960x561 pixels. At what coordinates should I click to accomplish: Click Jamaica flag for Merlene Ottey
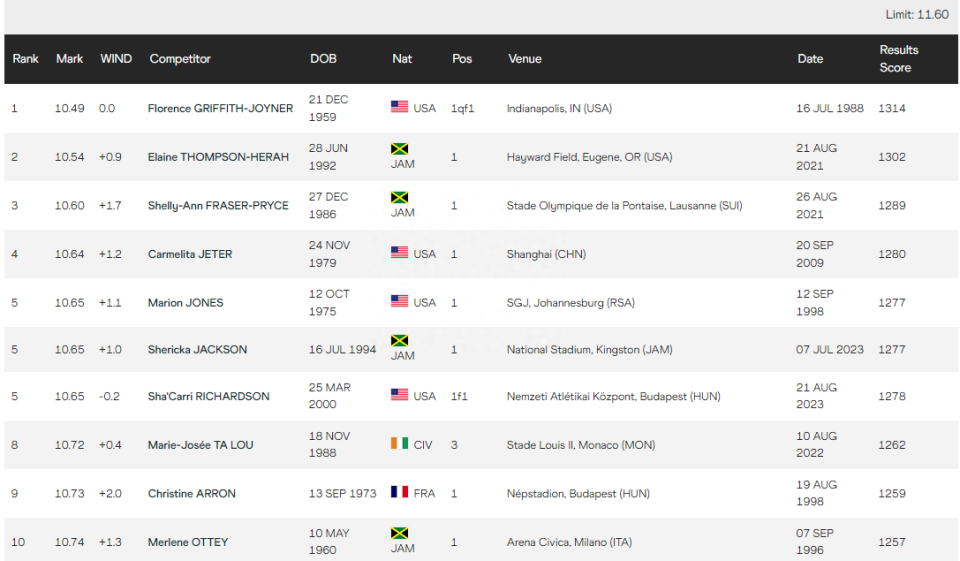(x=399, y=534)
